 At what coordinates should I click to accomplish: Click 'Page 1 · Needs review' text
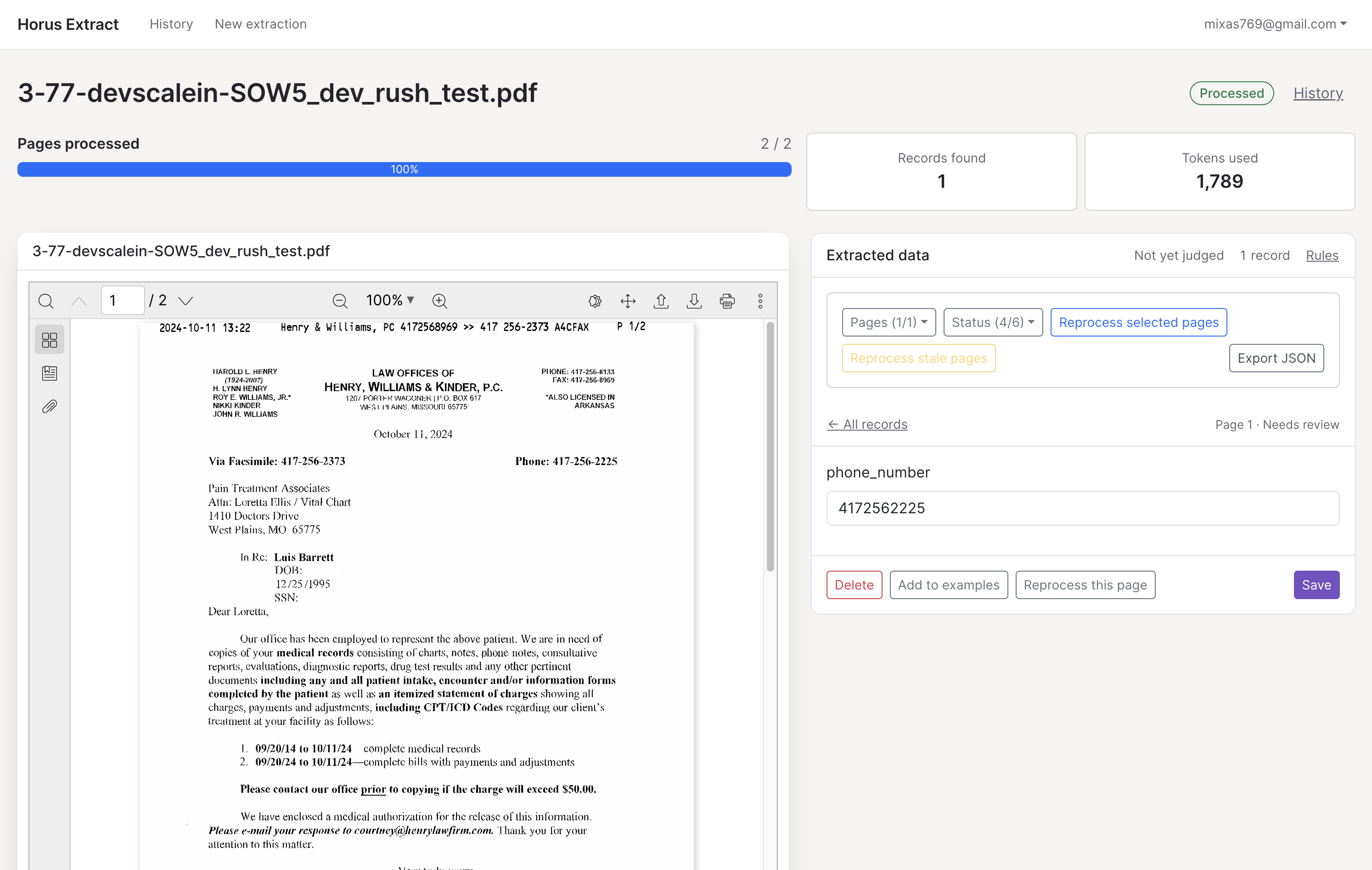click(x=1277, y=425)
